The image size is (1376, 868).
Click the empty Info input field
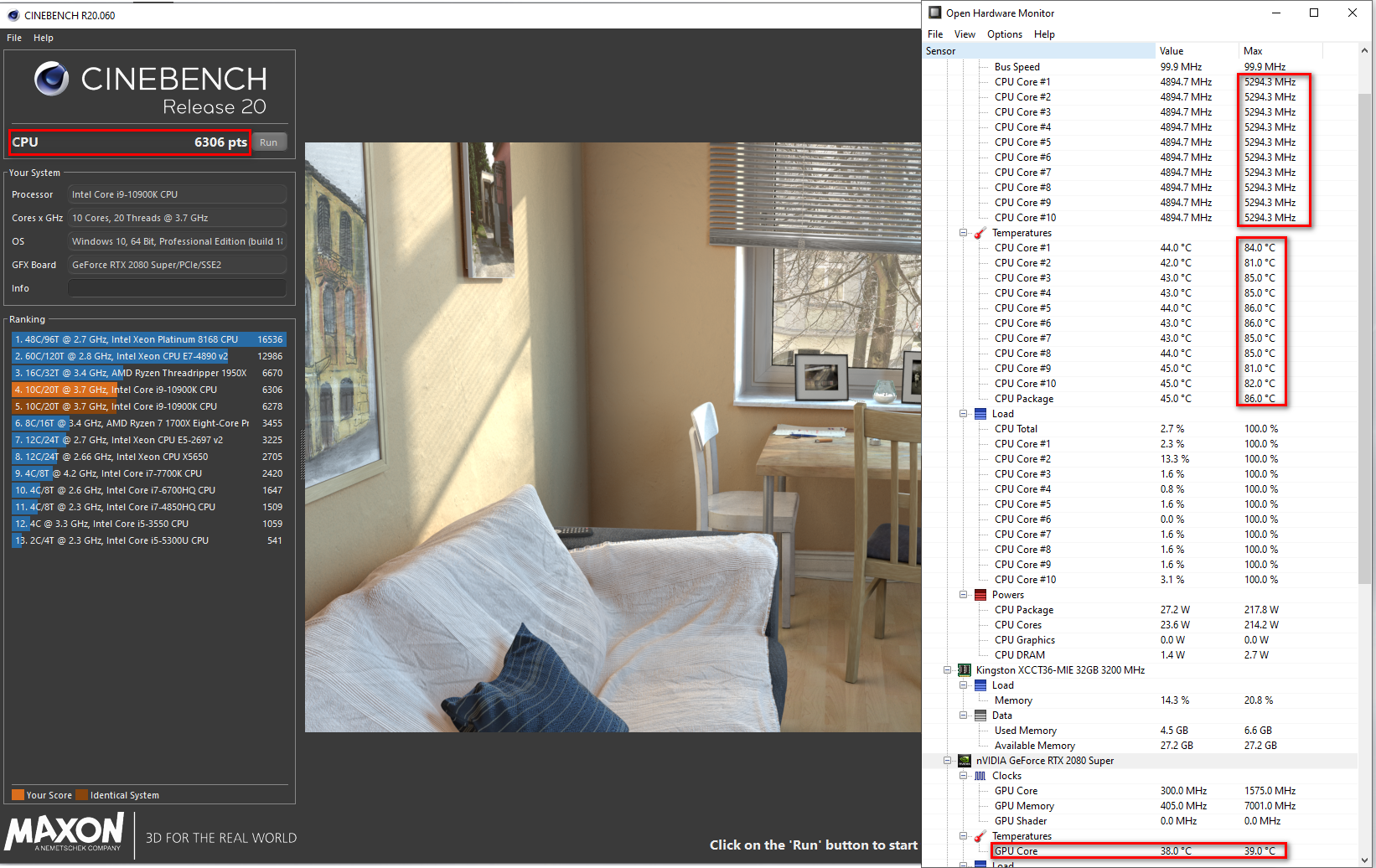pos(177,288)
